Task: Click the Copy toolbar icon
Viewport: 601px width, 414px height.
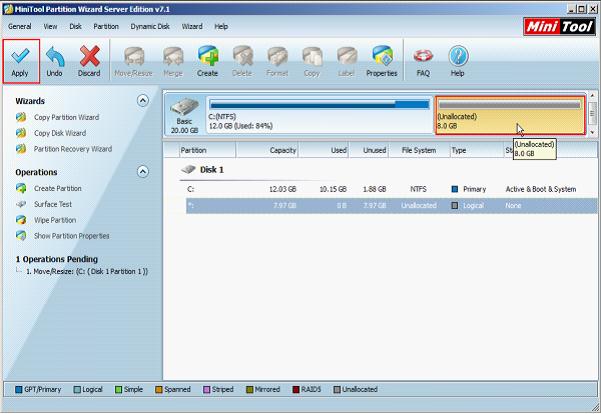Action: (x=312, y=56)
